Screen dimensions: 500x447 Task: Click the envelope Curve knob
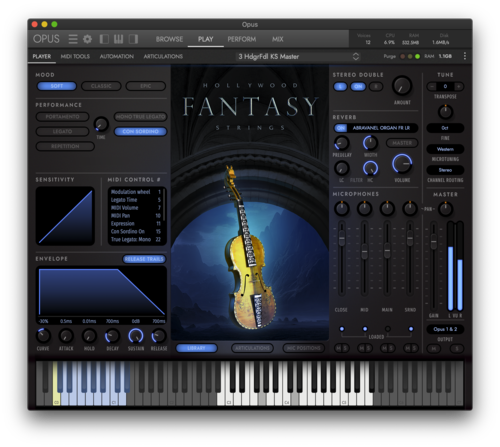point(43,336)
